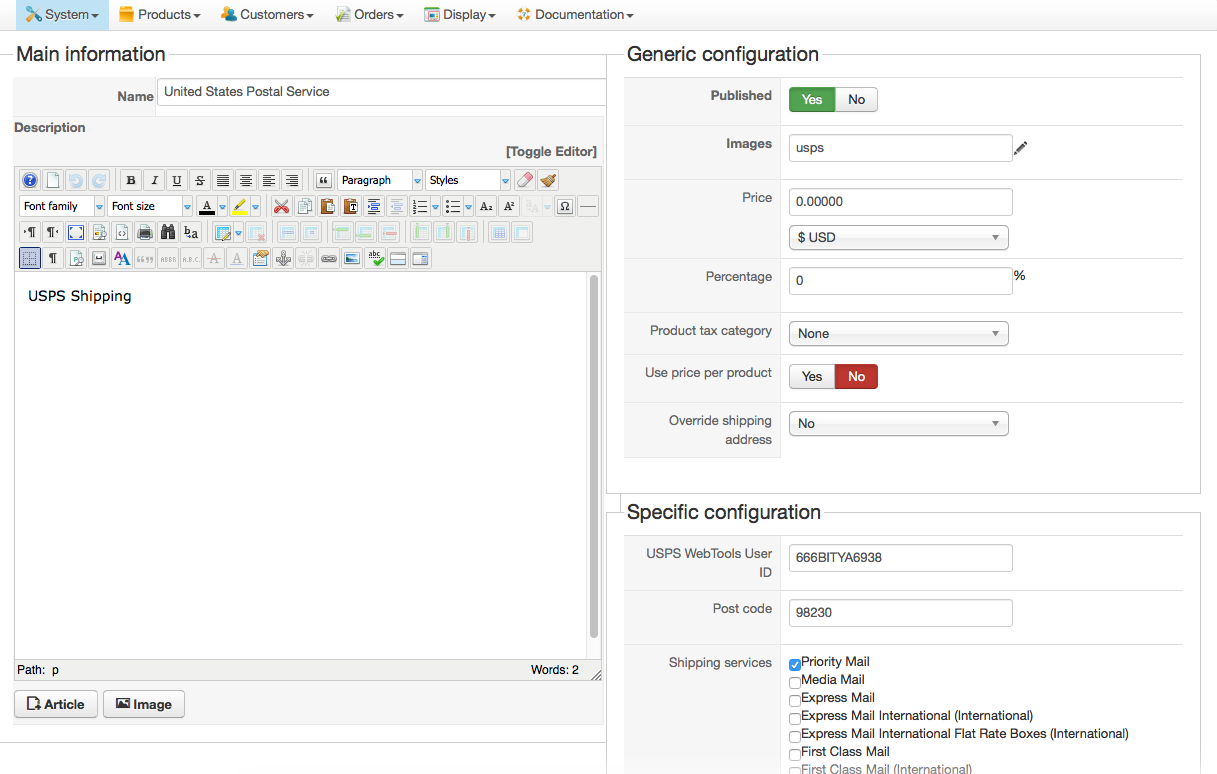
Task: Set Published to No
Action: 857,99
